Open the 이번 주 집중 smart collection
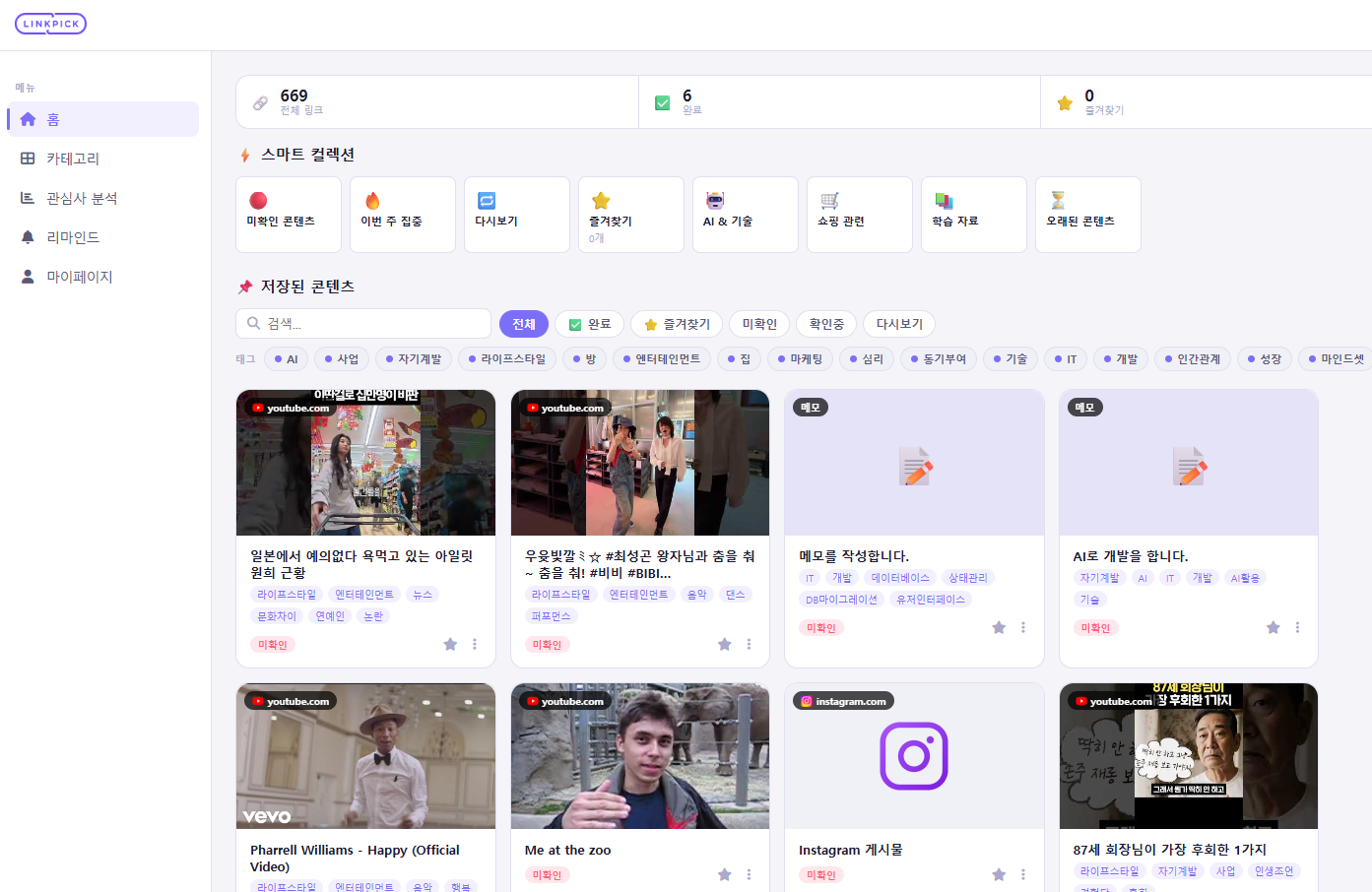Image resolution: width=1372 pixels, height=892 pixels. 403,215
